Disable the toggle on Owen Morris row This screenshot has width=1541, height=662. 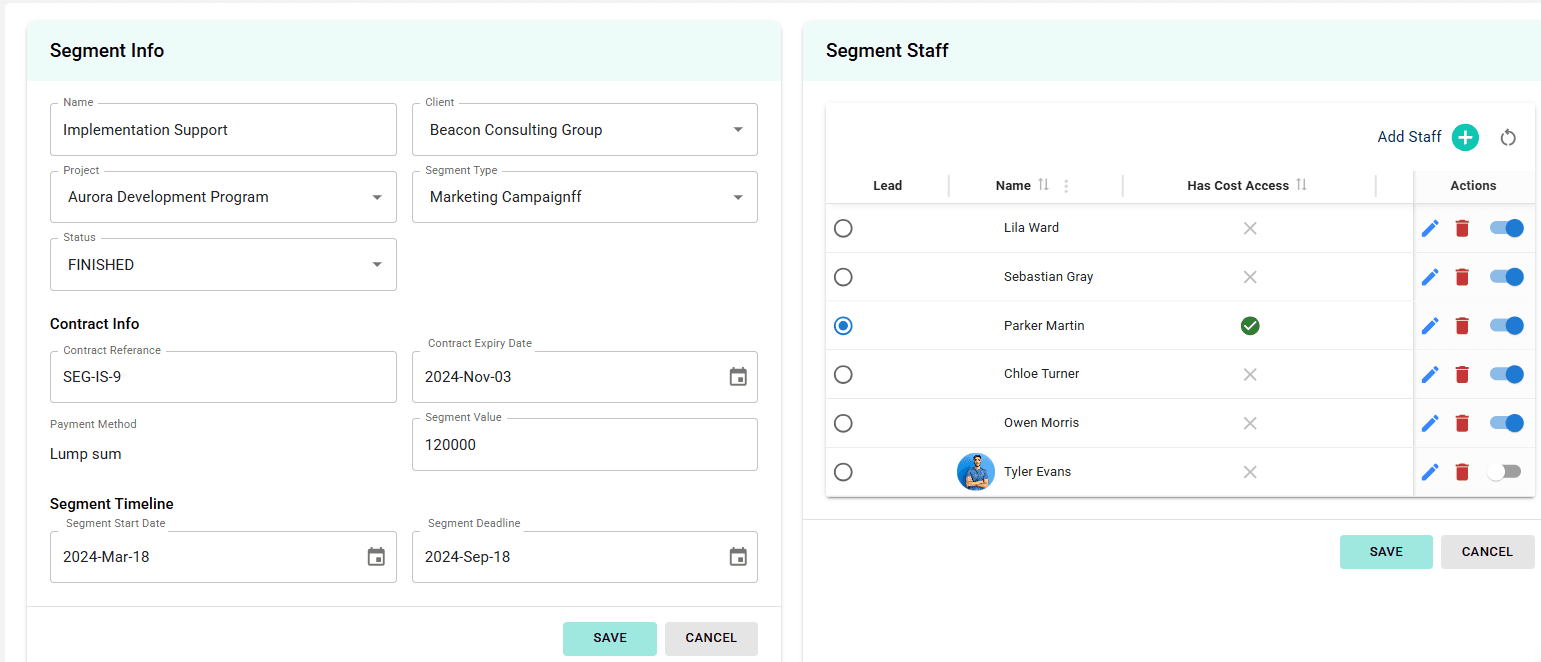pyautogui.click(x=1505, y=423)
